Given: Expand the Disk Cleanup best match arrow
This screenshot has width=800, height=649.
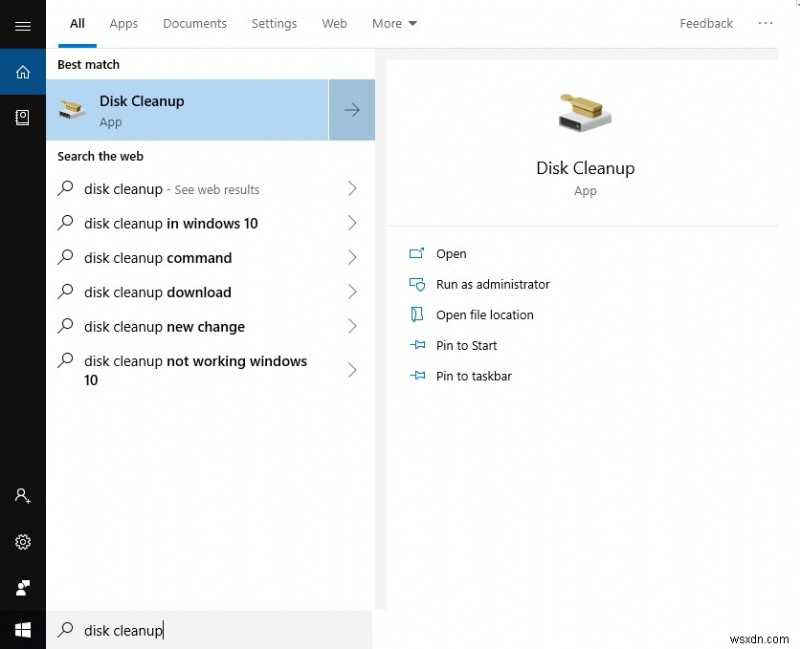Looking at the screenshot, I should 351,110.
